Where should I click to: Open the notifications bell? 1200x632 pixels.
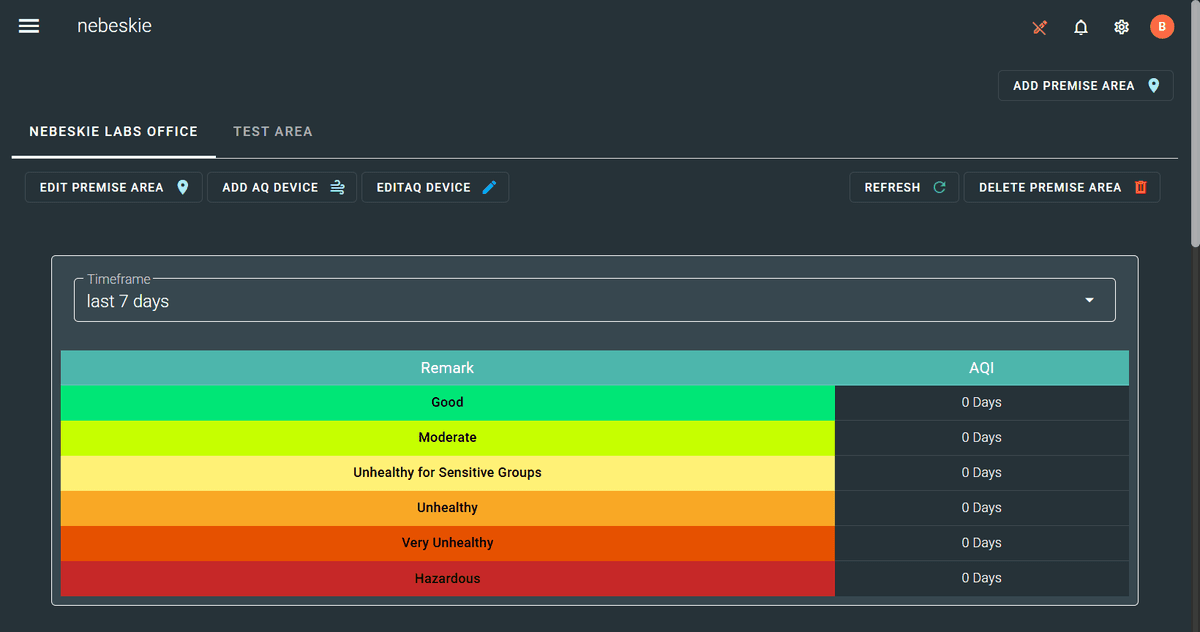tap(1081, 27)
